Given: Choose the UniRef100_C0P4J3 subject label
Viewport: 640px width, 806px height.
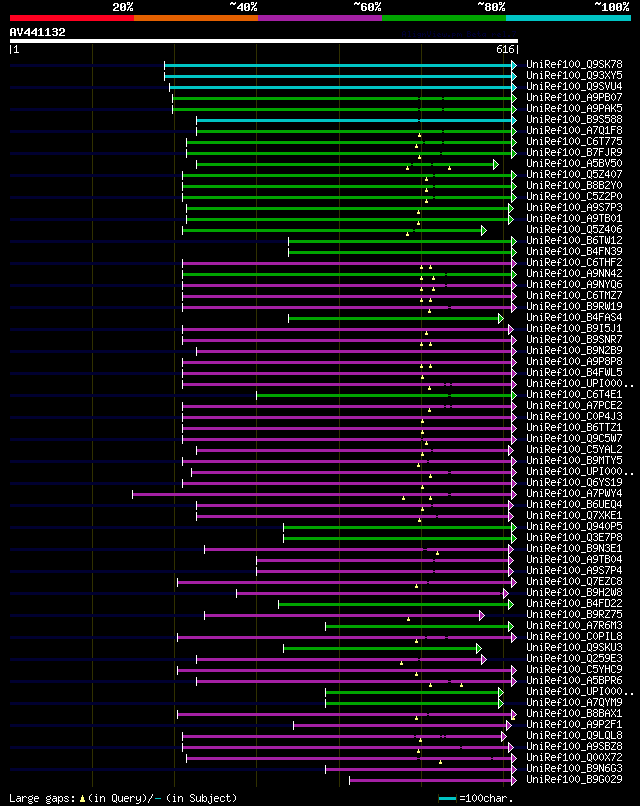Looking at the screenshot, I should click(574, 416).
